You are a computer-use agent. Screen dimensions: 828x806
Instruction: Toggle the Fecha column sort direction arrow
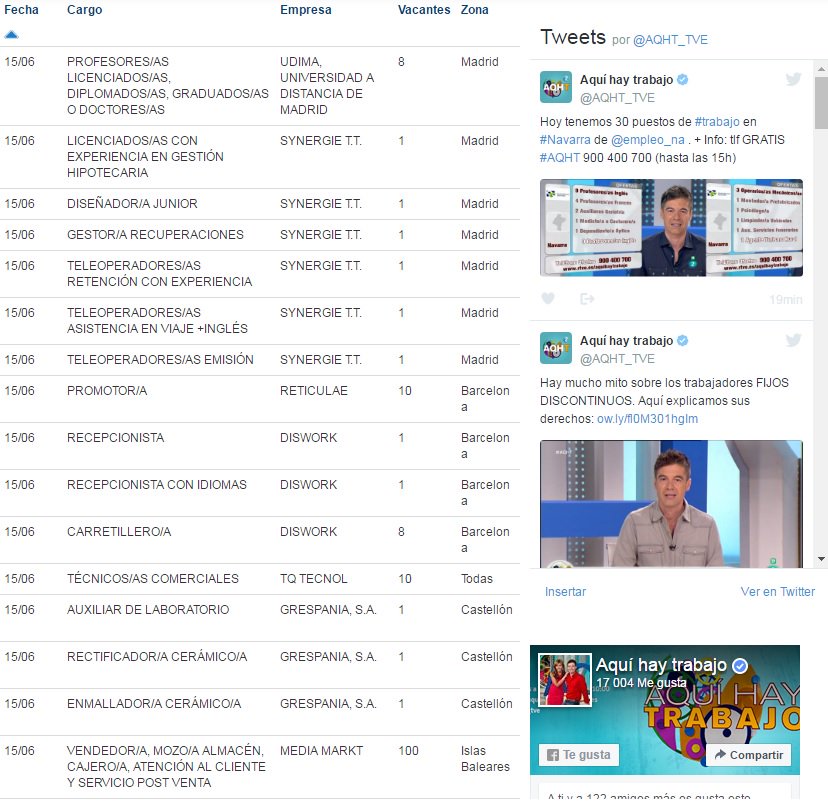[12, 33]
